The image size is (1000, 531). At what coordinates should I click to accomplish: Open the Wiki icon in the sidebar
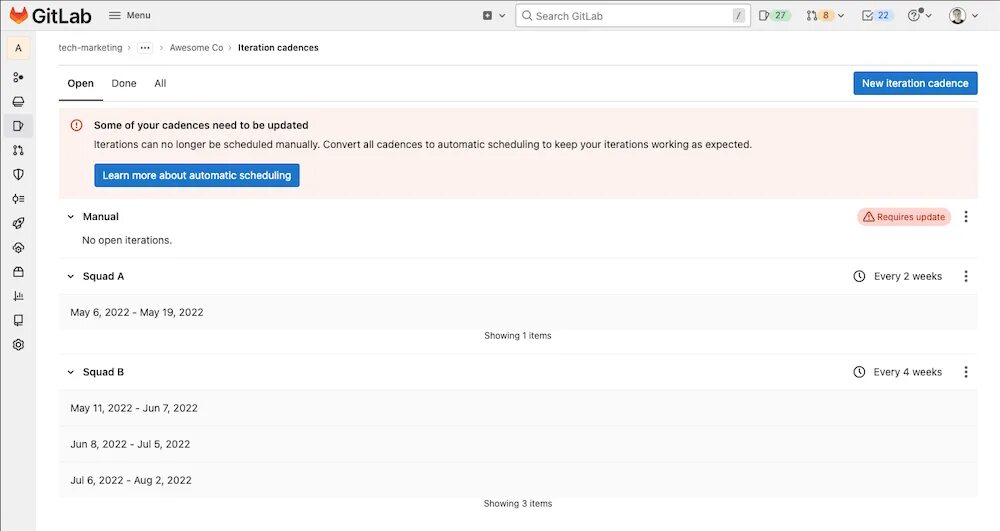(x=18, y=320)
